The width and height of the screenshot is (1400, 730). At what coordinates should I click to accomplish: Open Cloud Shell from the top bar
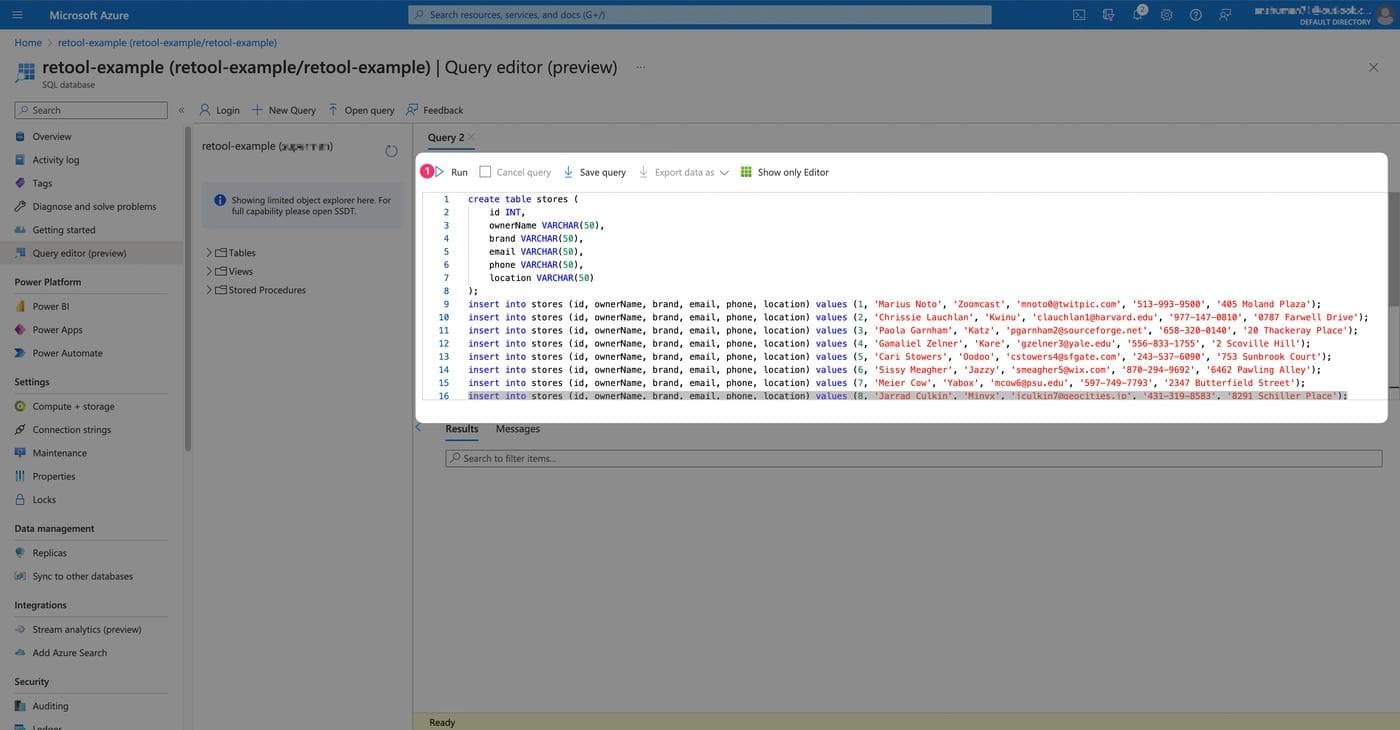1079,15
